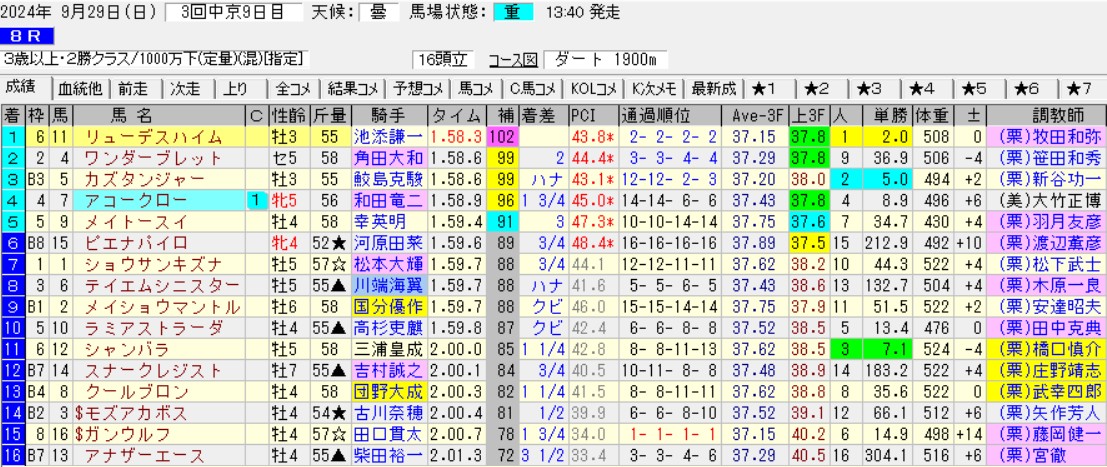1107x467 pixels.
Task: Sort by the タイム column header
Action: (x=456, y=113)
